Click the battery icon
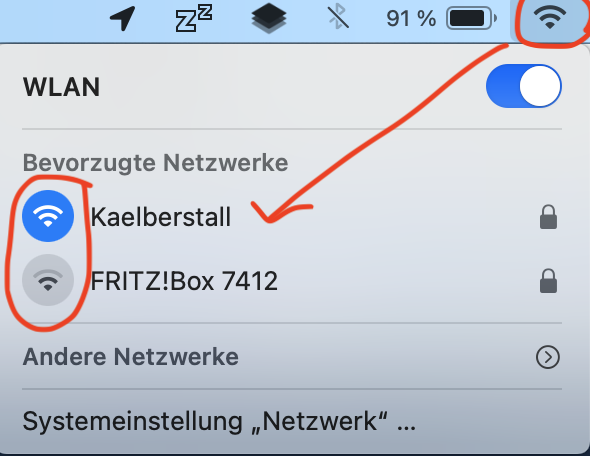The image size is (590, 456). click(x=472, y=18)
